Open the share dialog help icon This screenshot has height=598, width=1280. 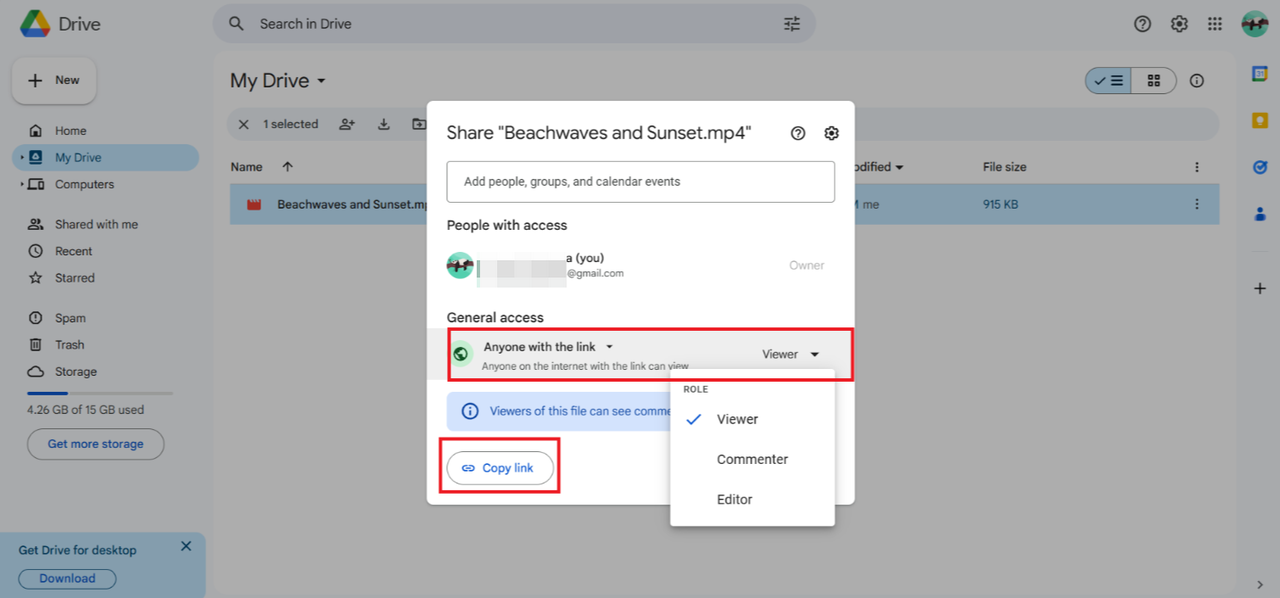pos(798,133)
